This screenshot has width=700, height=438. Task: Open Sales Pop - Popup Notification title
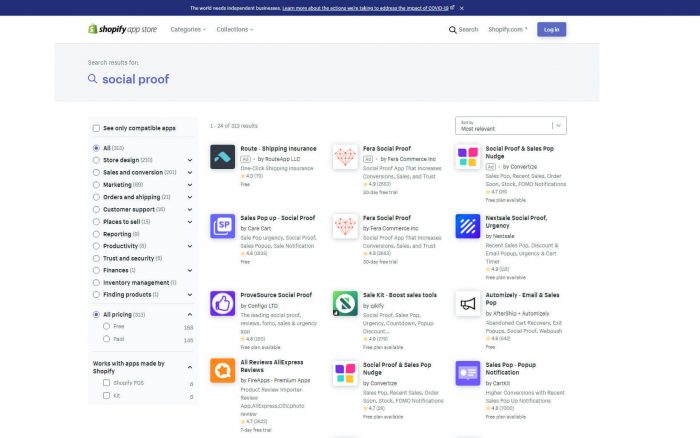point(511,369)
